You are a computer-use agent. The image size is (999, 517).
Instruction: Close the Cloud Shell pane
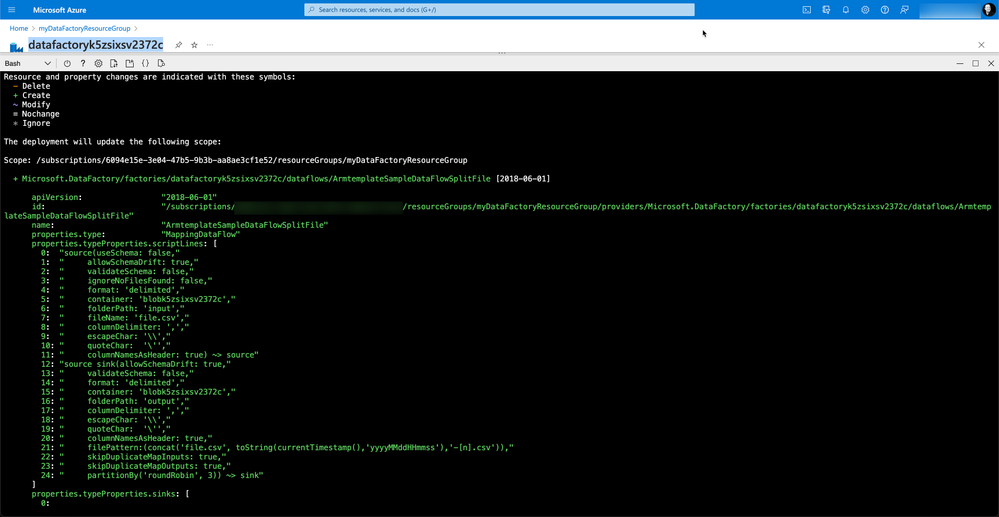[x=991, y=64]
